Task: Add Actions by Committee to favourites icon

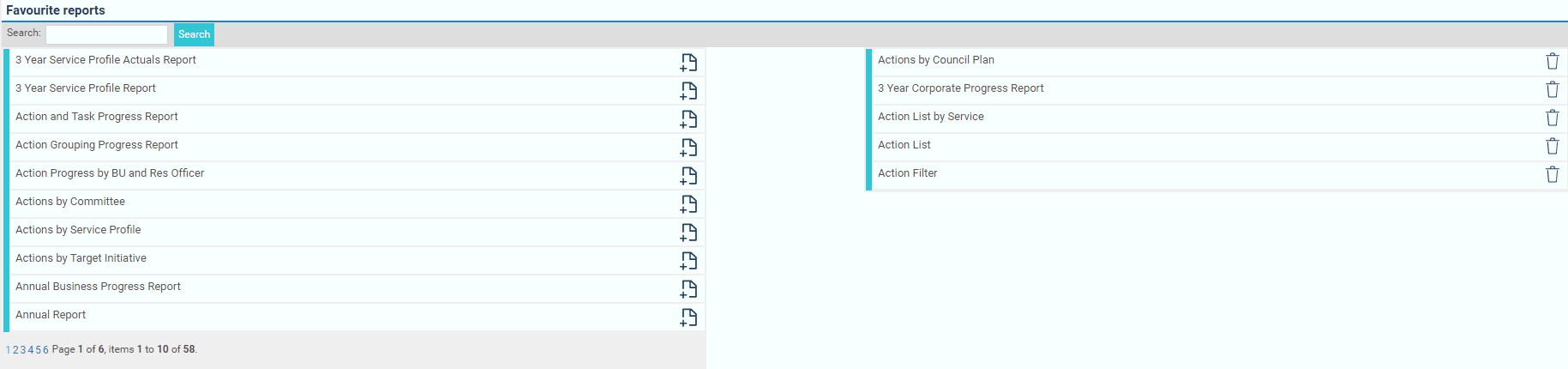Action: tap(688, 203)
